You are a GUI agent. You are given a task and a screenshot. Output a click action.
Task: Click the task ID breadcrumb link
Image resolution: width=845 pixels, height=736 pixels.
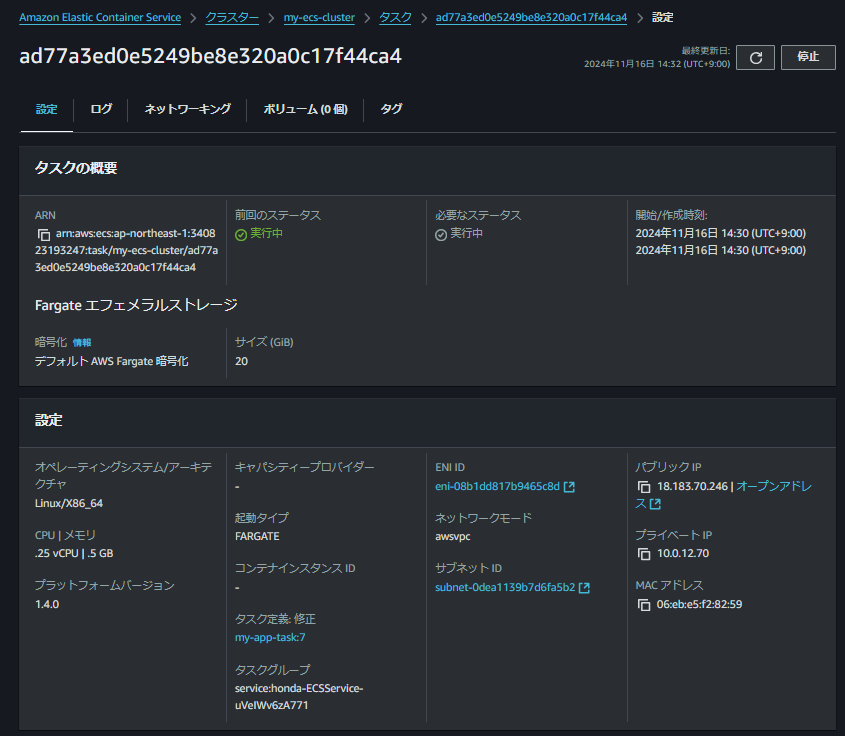[531, 17]
